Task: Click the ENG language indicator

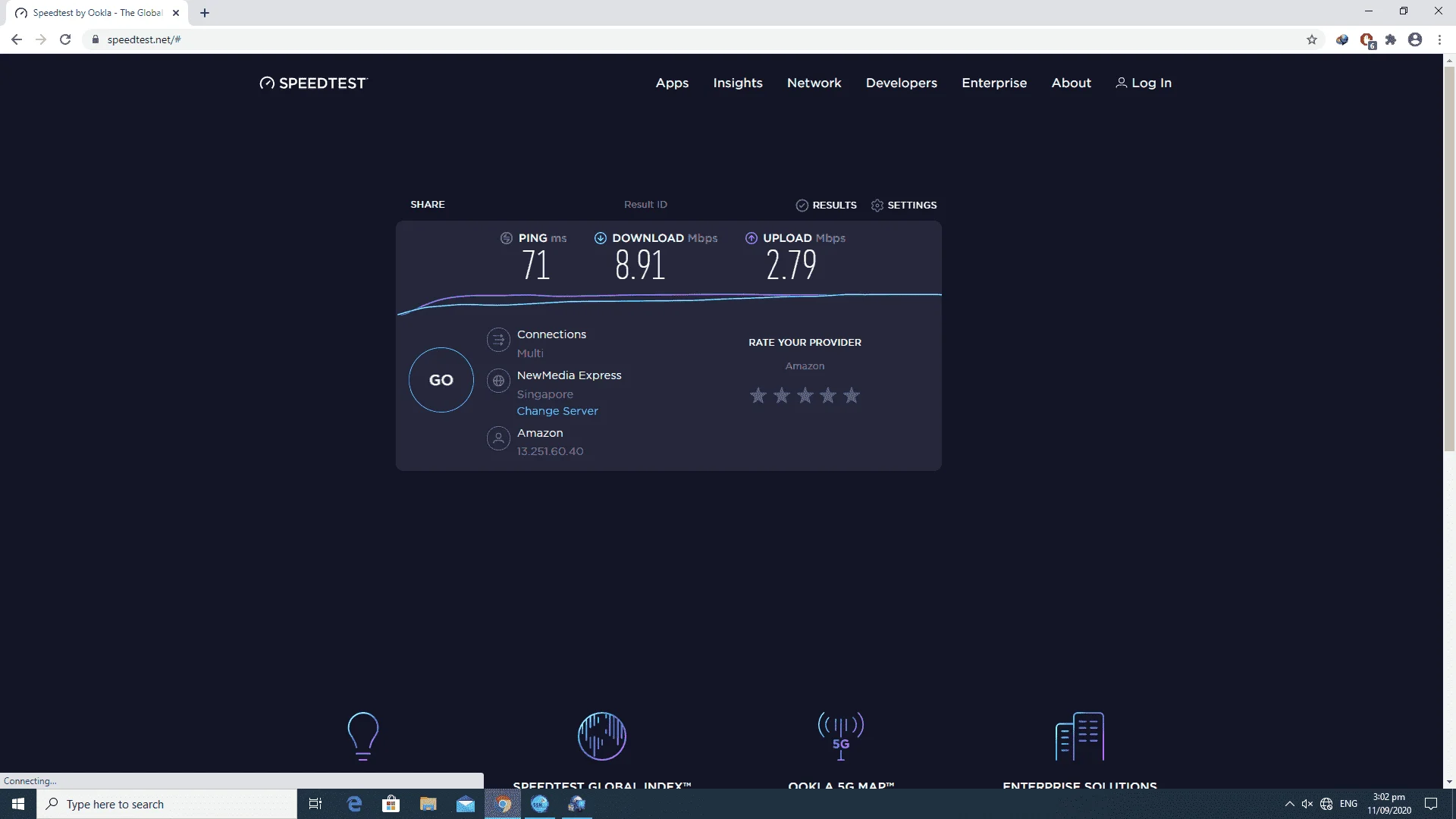Action: 1348,804
